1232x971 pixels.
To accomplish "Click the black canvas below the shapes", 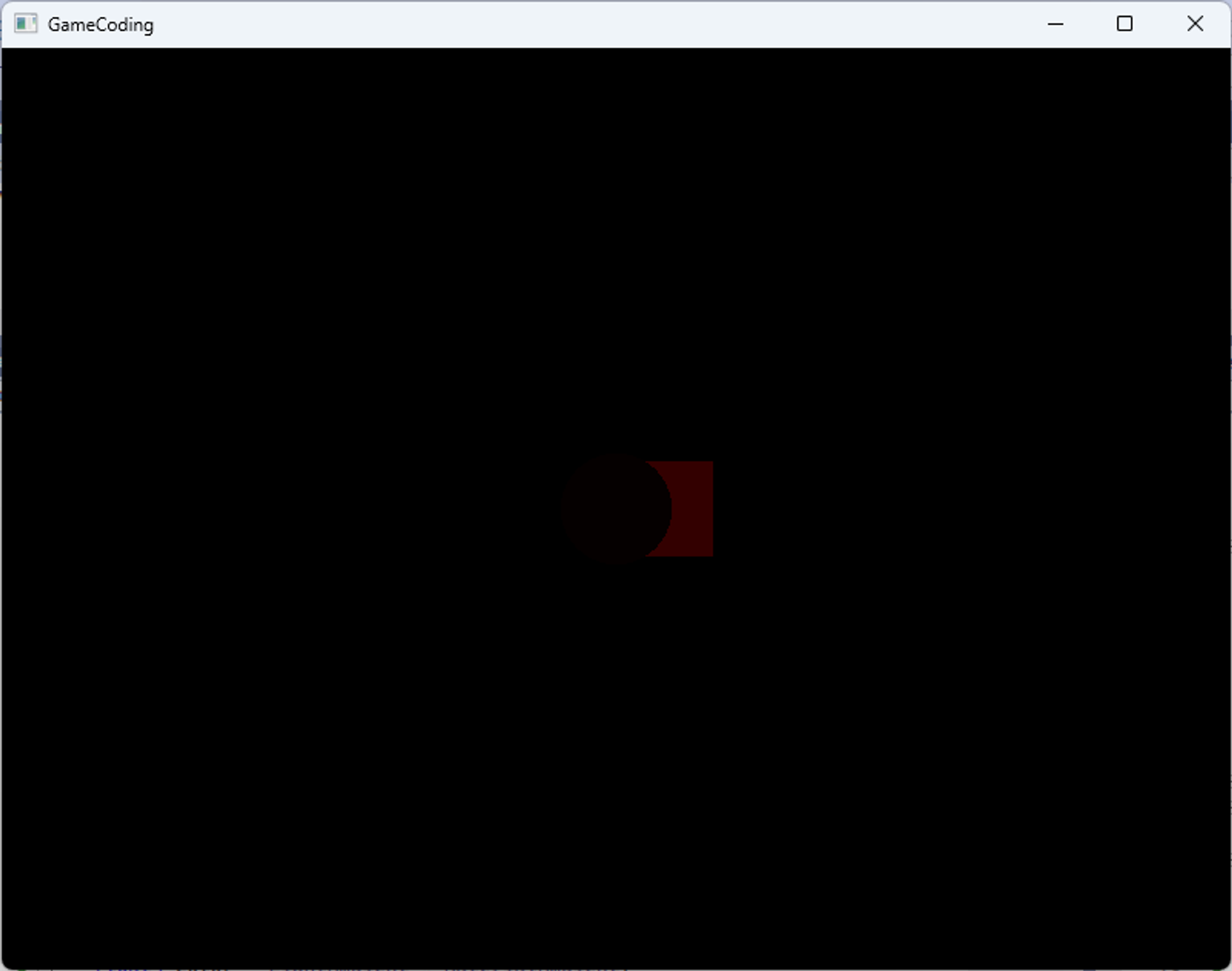I will coord(616,770).
